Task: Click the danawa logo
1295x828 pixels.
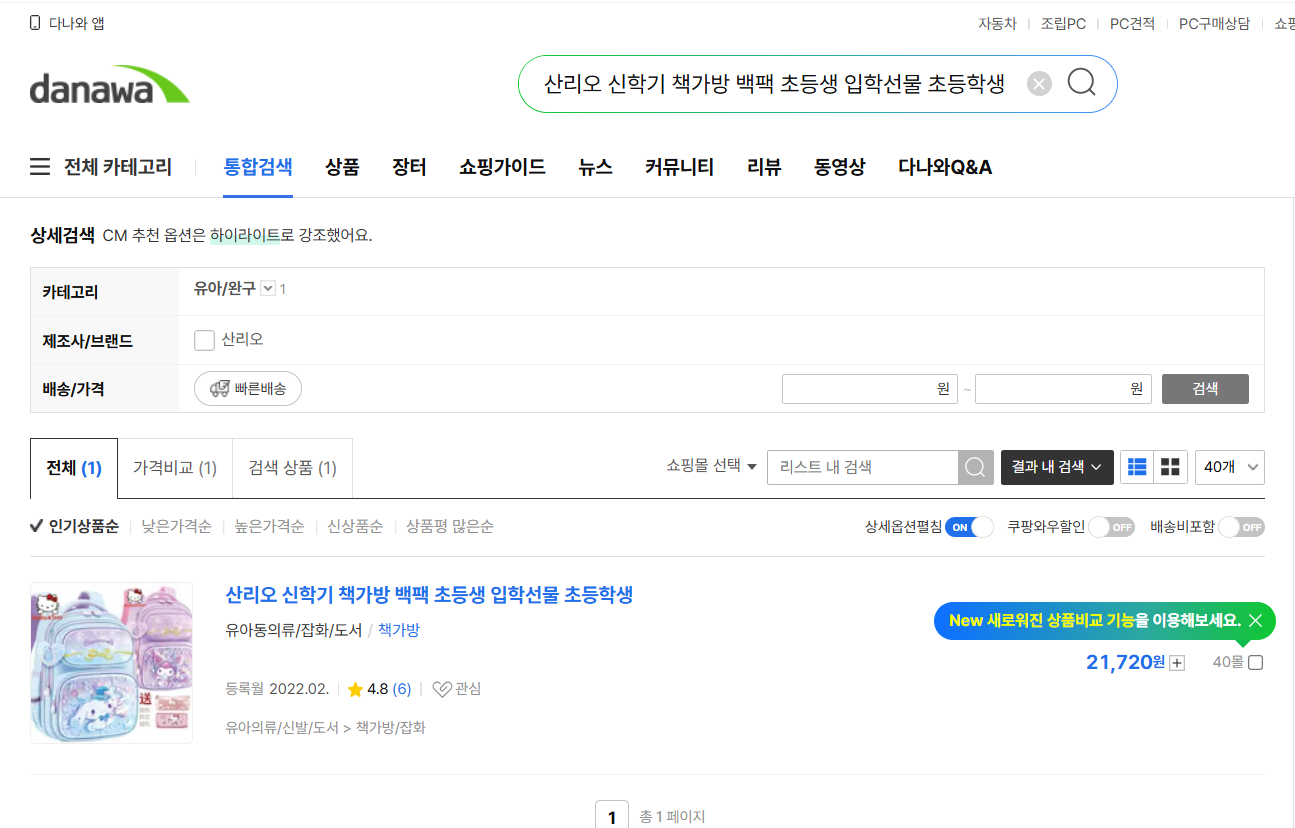Action: tap(109, 85)
